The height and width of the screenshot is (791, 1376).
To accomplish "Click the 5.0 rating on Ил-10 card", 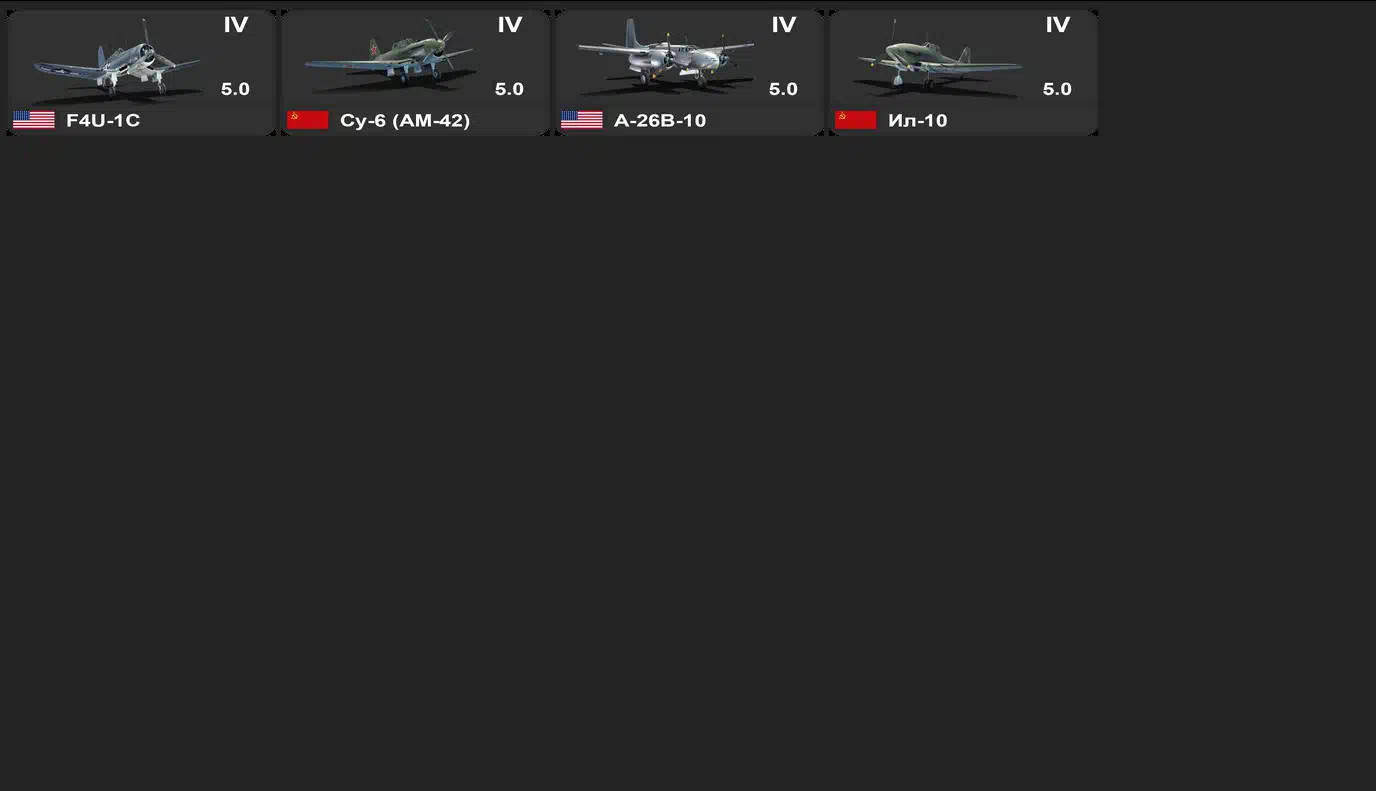I will pyautogui.click(x=1057, y=89).
